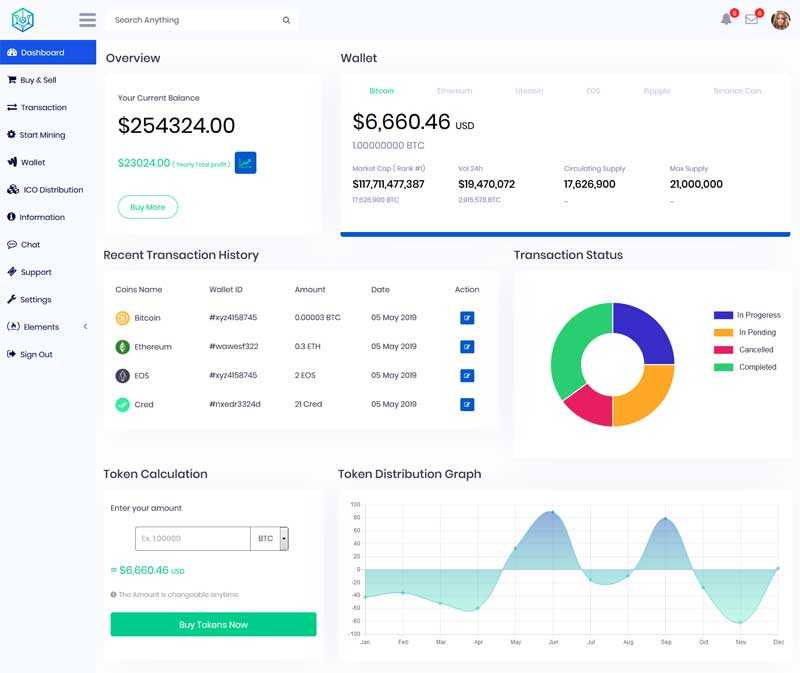The width and height of the screenshot is (800, 673).
Task: Click the Buy More button
Action: [x=148, y=207]
